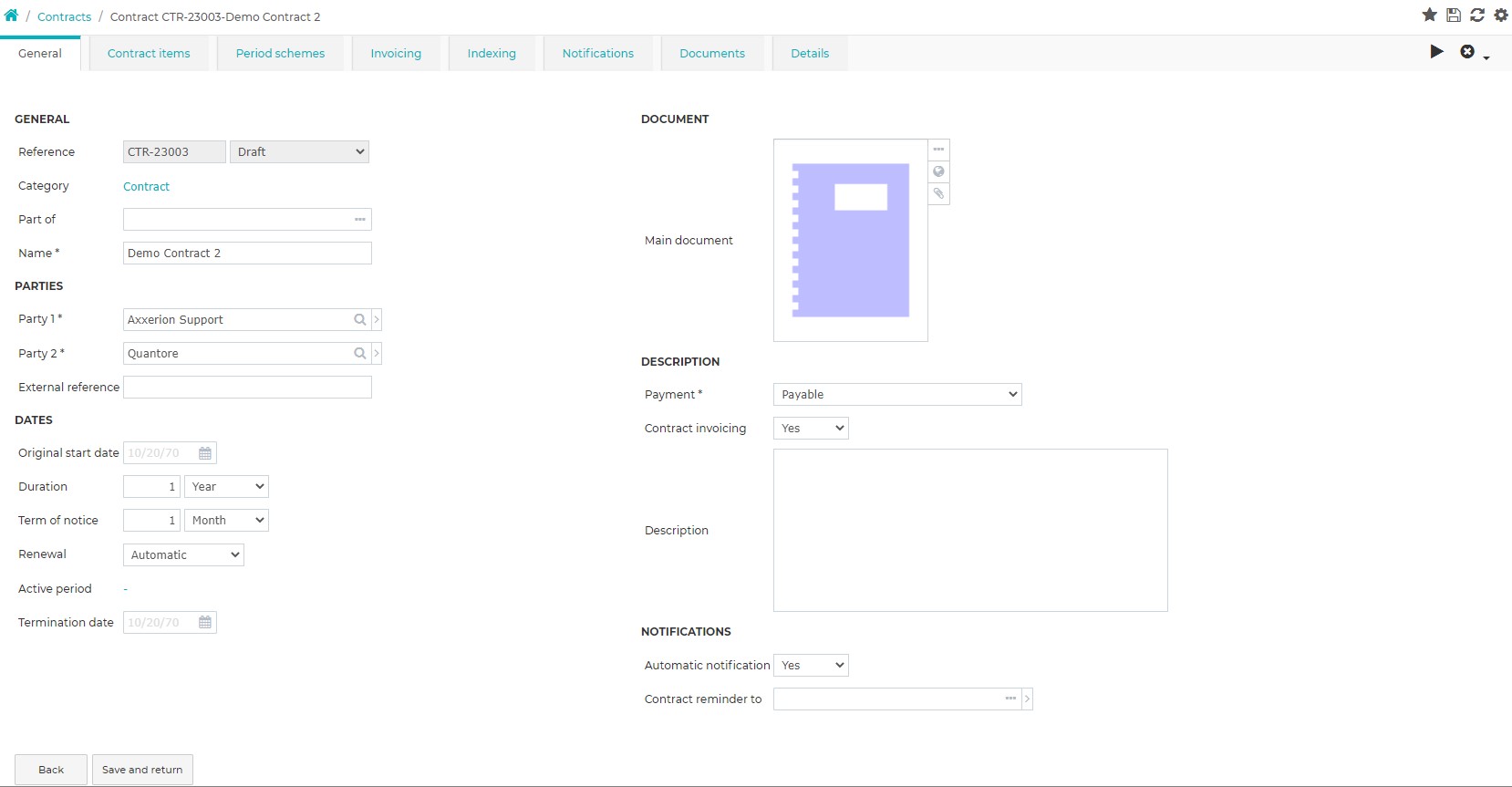Image resolution: width=1512 pixels, height=787 pixels.
Task: Open the Notifications tab
Action: pos(598,54)
